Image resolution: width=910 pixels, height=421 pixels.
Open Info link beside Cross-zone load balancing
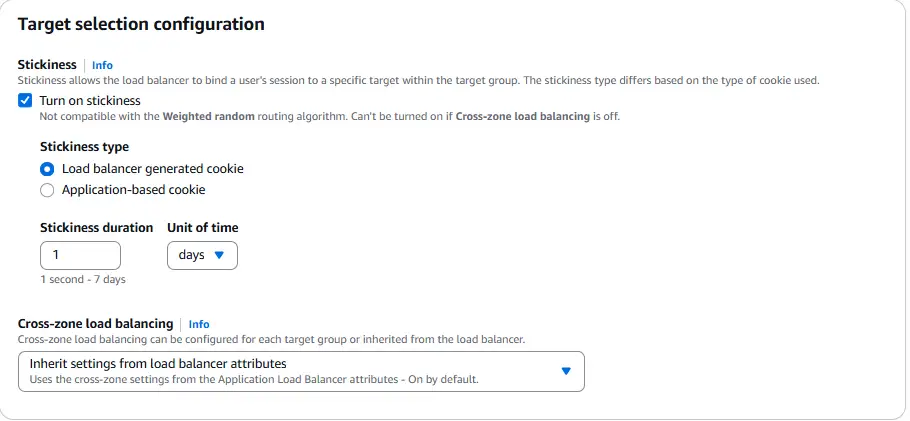point(199,324)
